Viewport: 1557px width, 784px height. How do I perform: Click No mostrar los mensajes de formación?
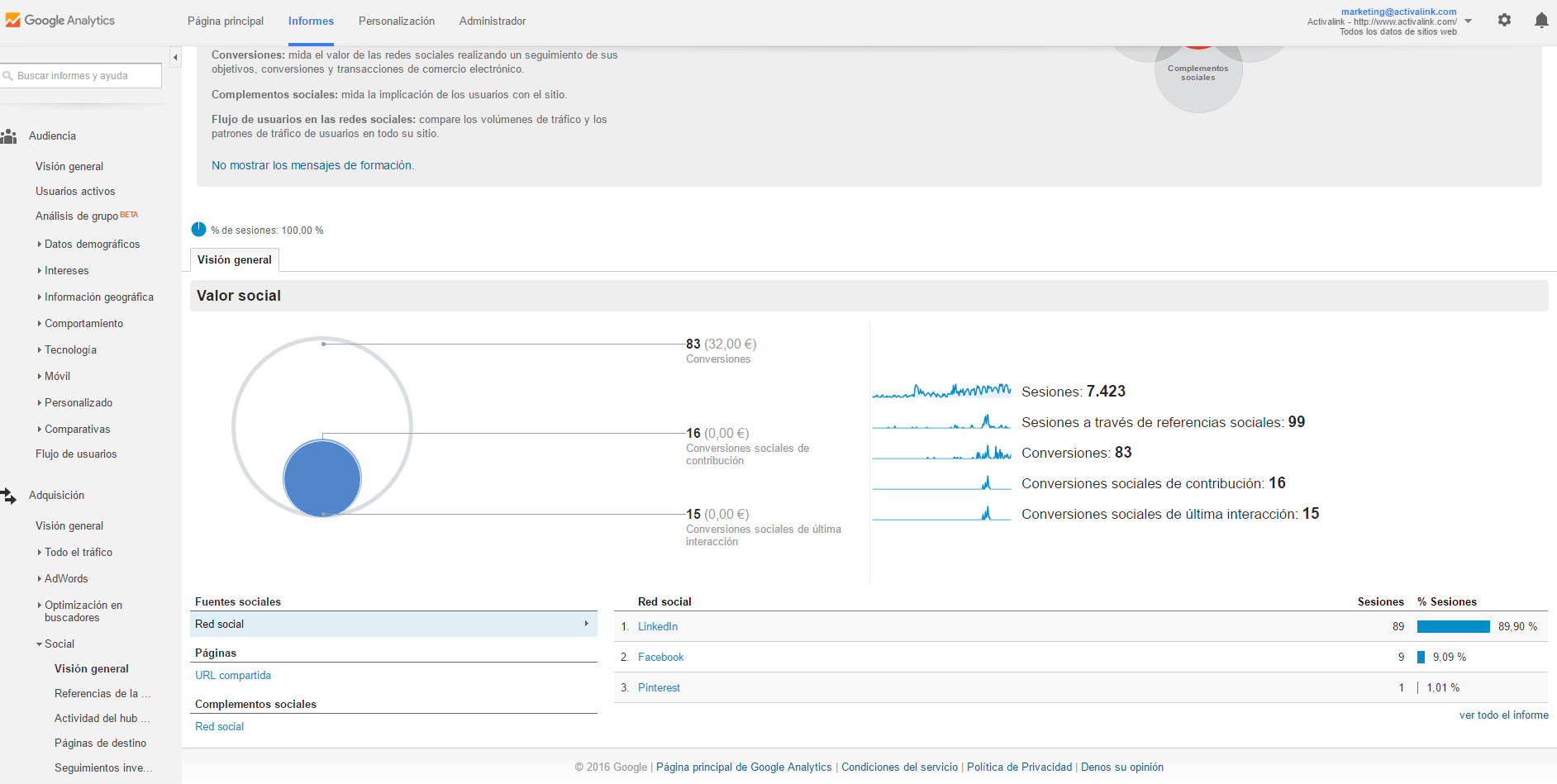pos(312,165)
